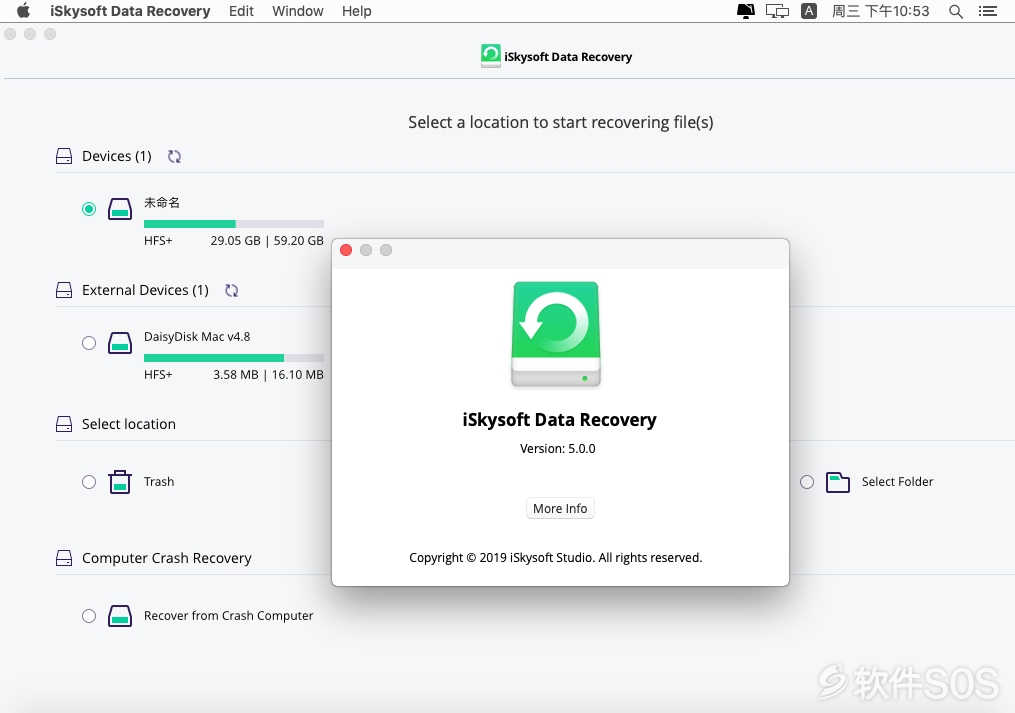
Task: Click the 3.58 MB | 16.10 MB text
Action: (268, 375)
